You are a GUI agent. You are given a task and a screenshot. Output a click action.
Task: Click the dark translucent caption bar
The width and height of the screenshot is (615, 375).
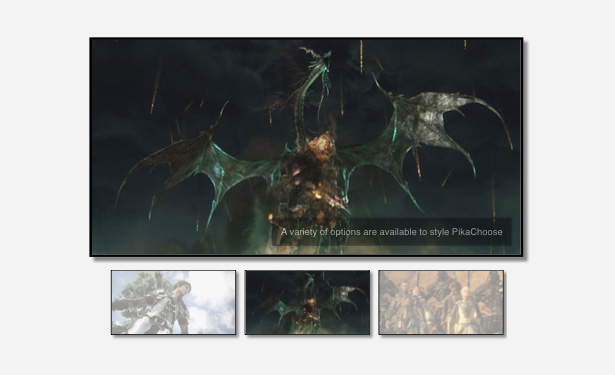pos(391,232)
